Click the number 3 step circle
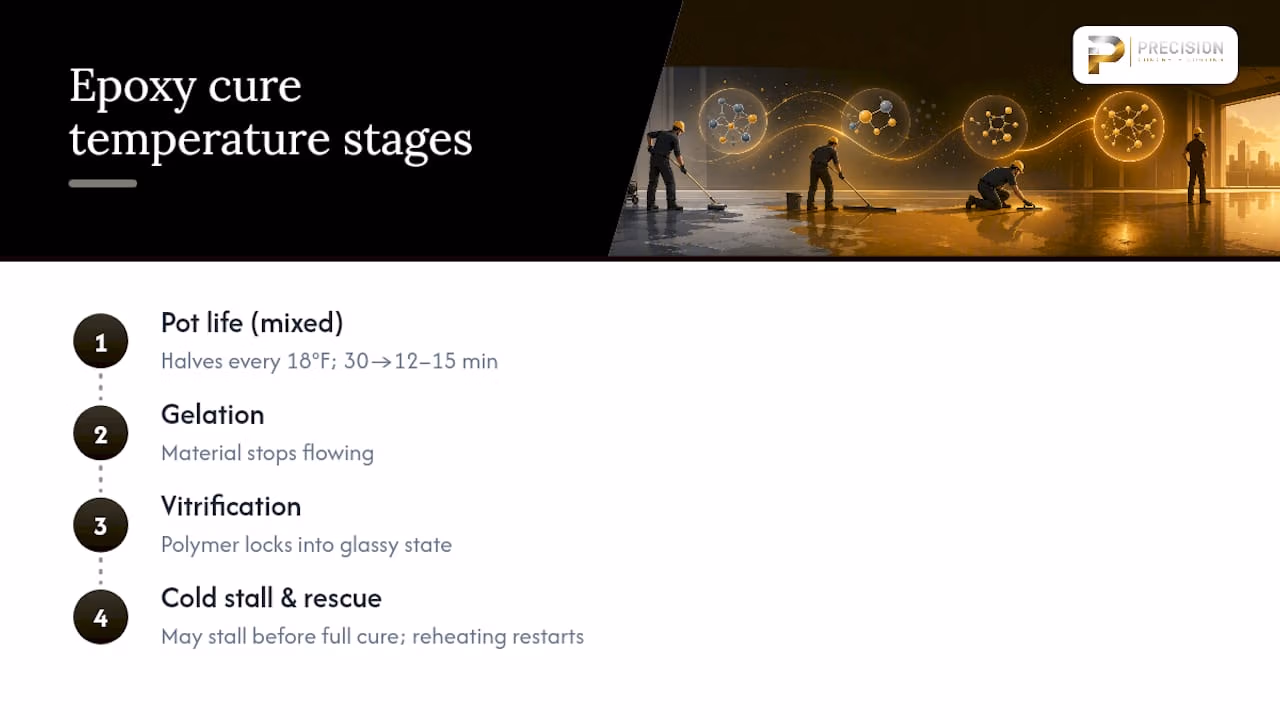 point(101,526)
